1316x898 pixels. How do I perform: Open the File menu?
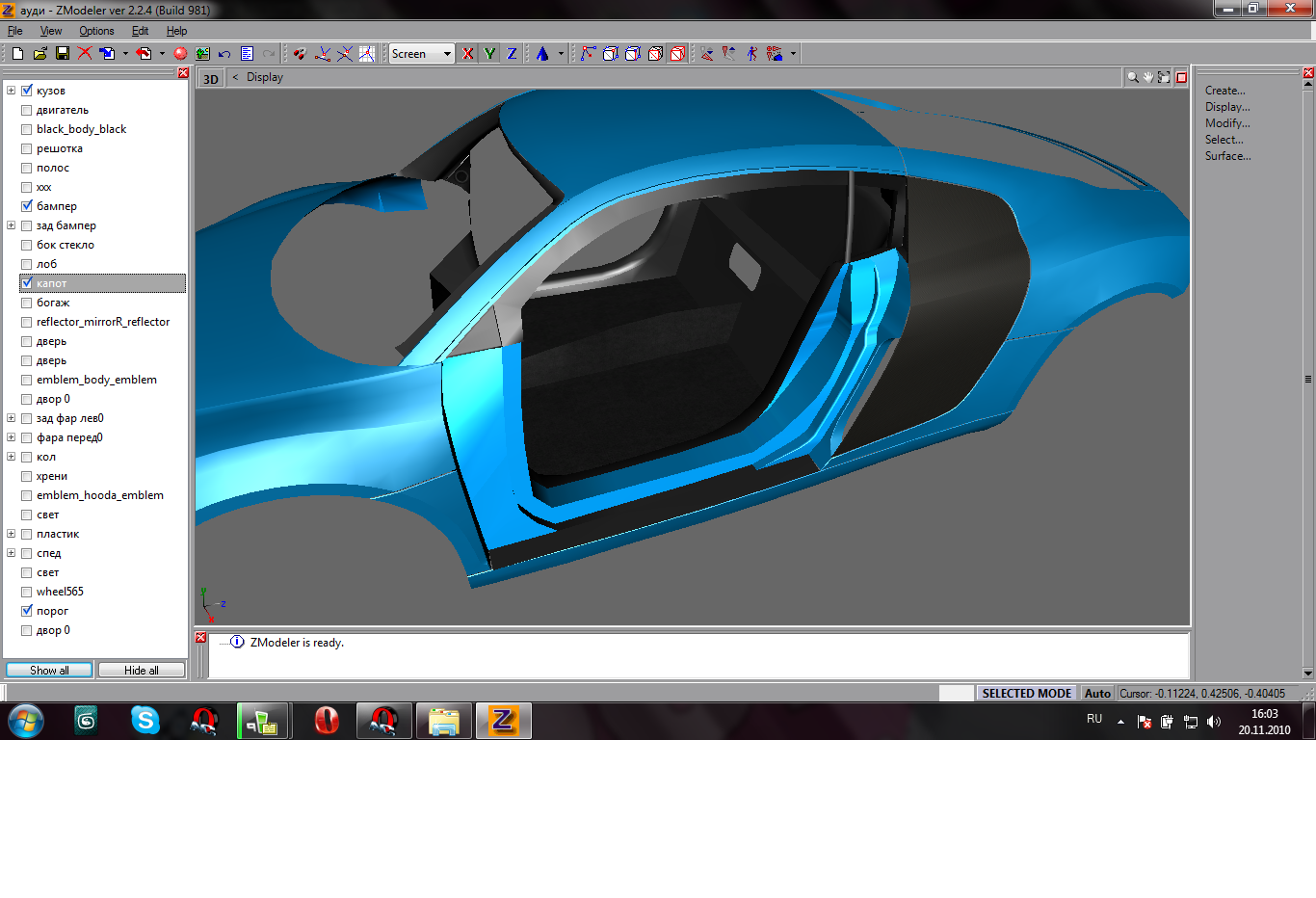(14, 31)
